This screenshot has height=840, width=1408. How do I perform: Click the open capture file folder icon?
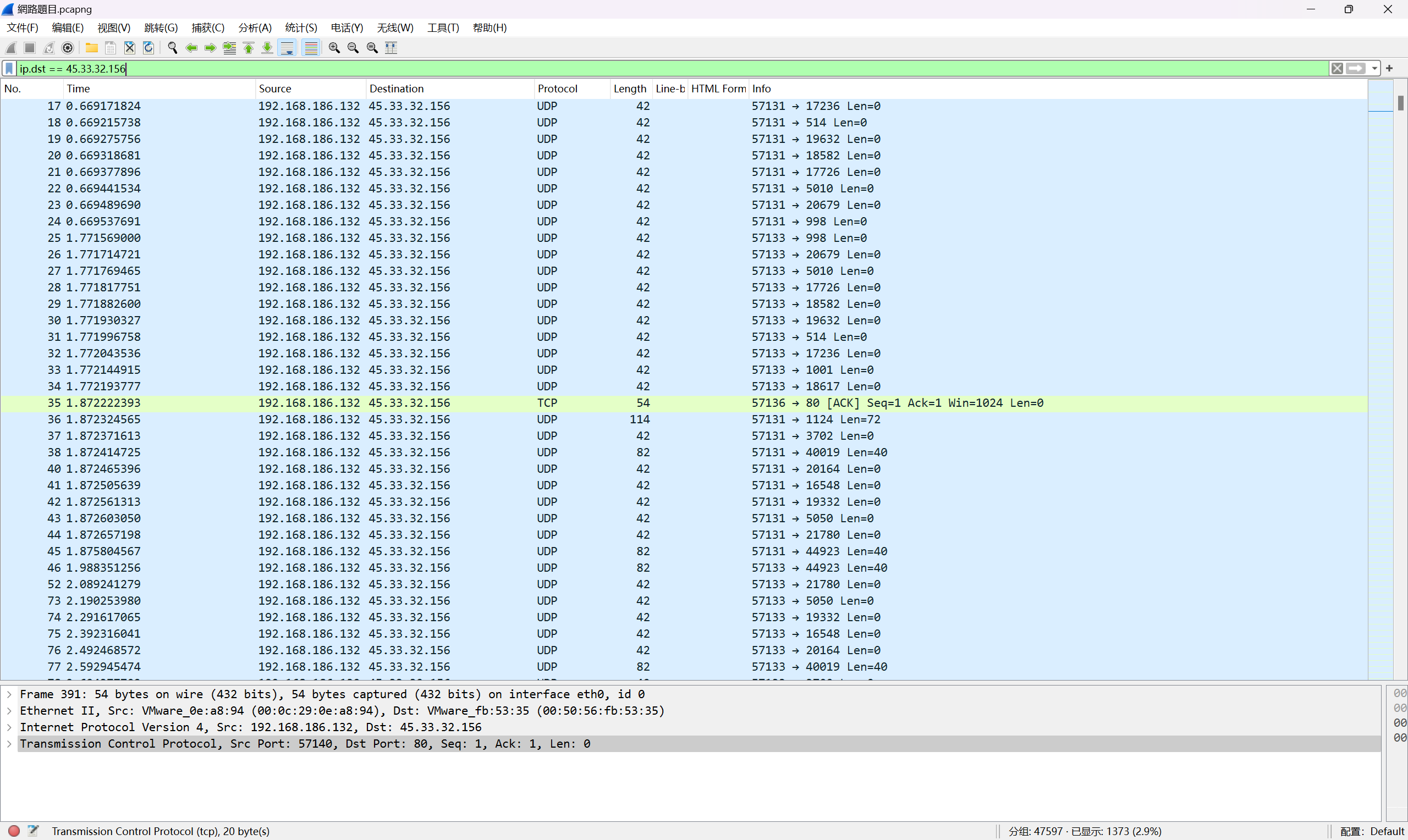point(91,48)
